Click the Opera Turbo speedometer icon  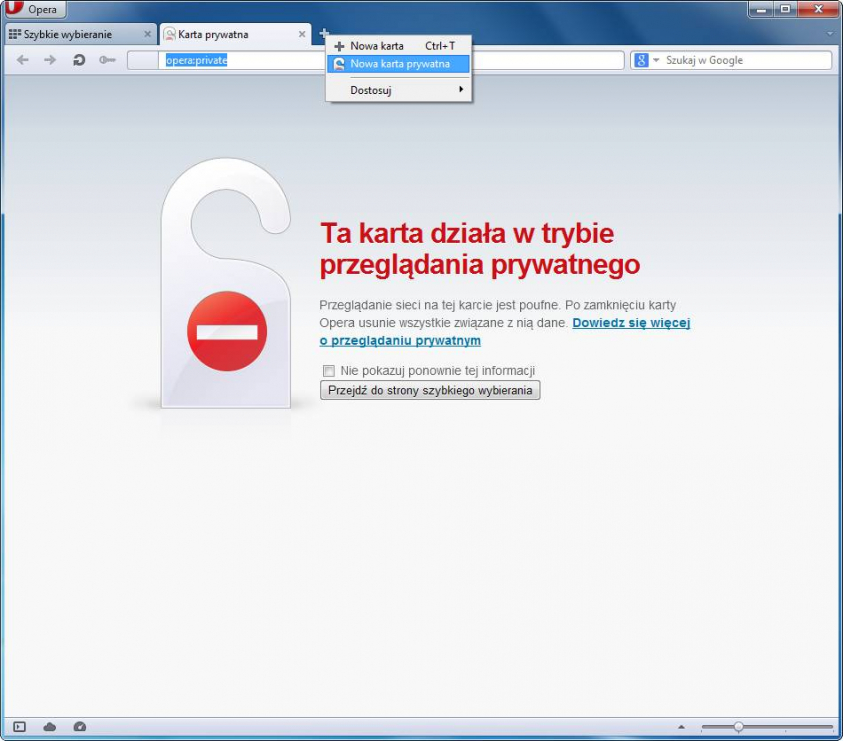point(80,727)
